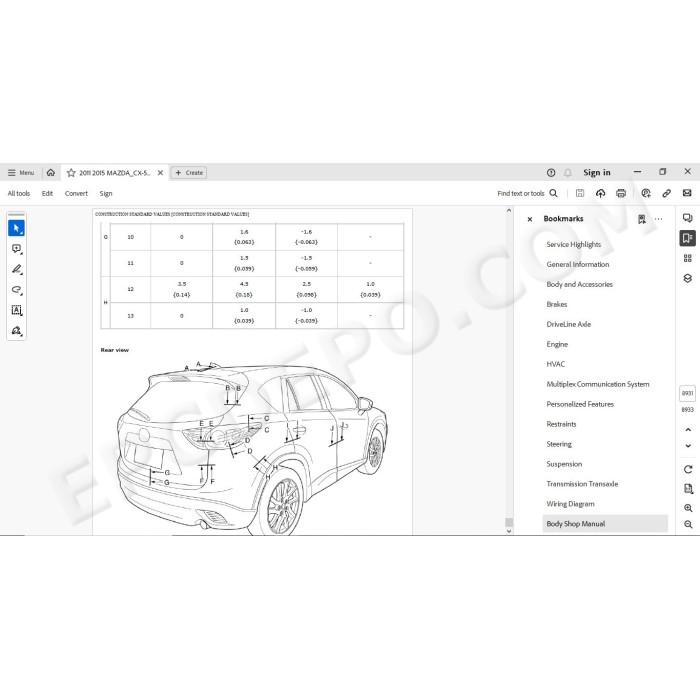Open the Wiring Diagram bookmark
The height and width of the screenshot is (700, 700).
coord(571,504)
